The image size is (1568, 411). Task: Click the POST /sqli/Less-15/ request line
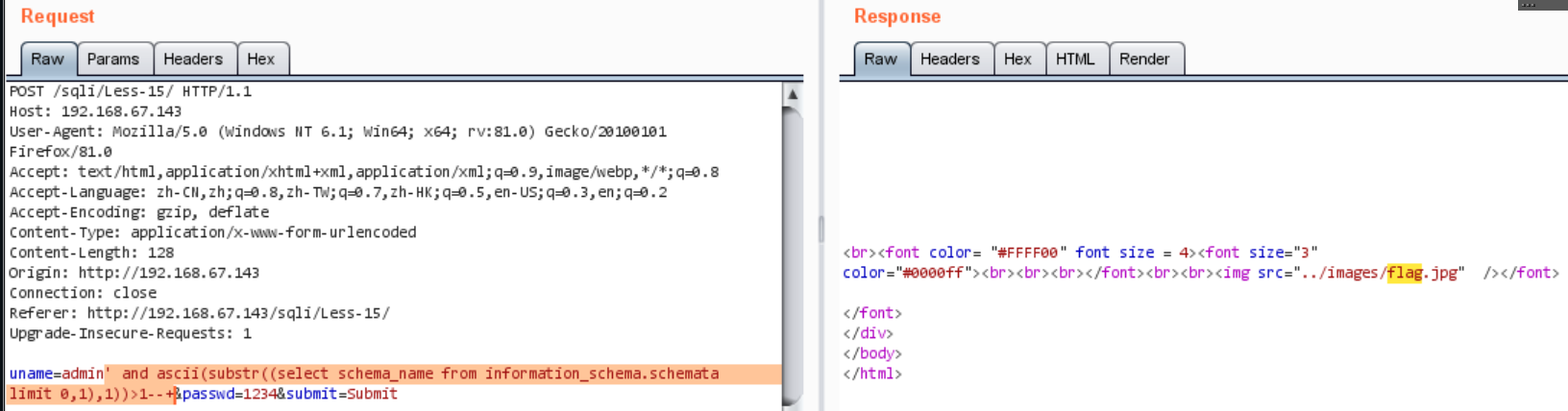[131, 91]
